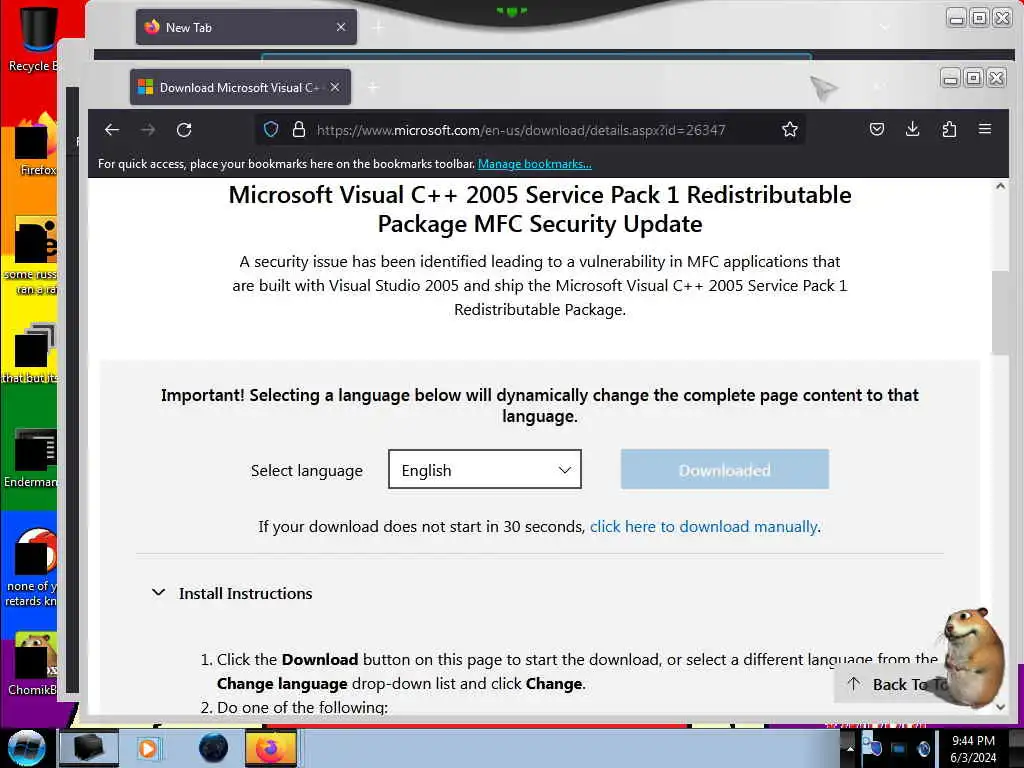Open tracking protection shield in address bar
The width and height of the screenshot is (1024, 768).
click(271, 129)
